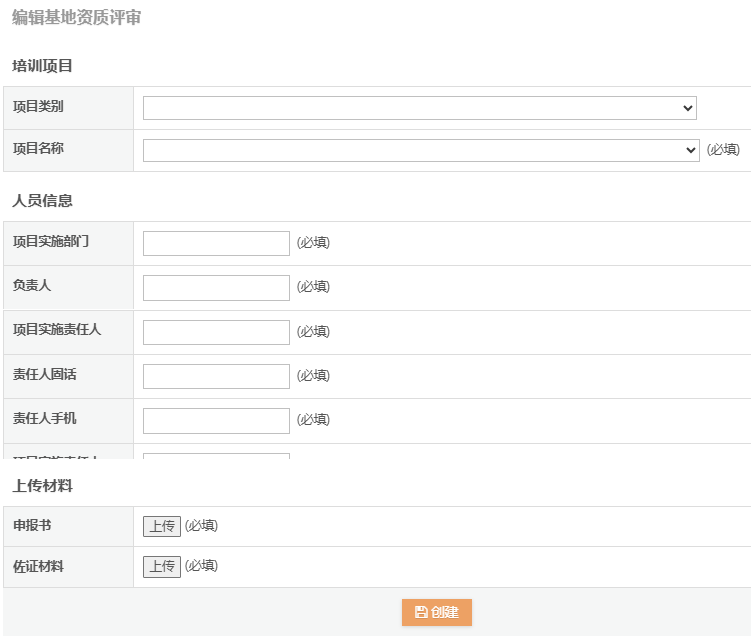751x636 pixels.
Task: Click the 项目名称 row label
Action: pos(38,148)
